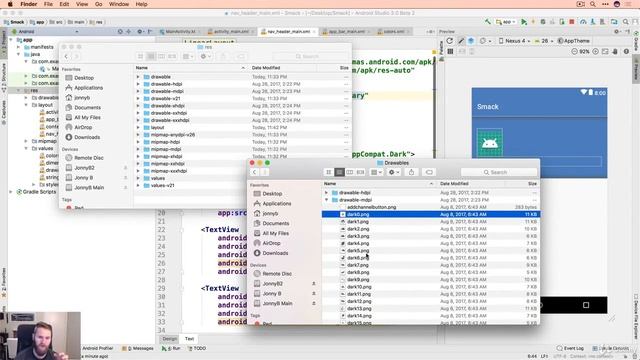
Task: Expand the layout folder in res window
Action: coord(138,128)
